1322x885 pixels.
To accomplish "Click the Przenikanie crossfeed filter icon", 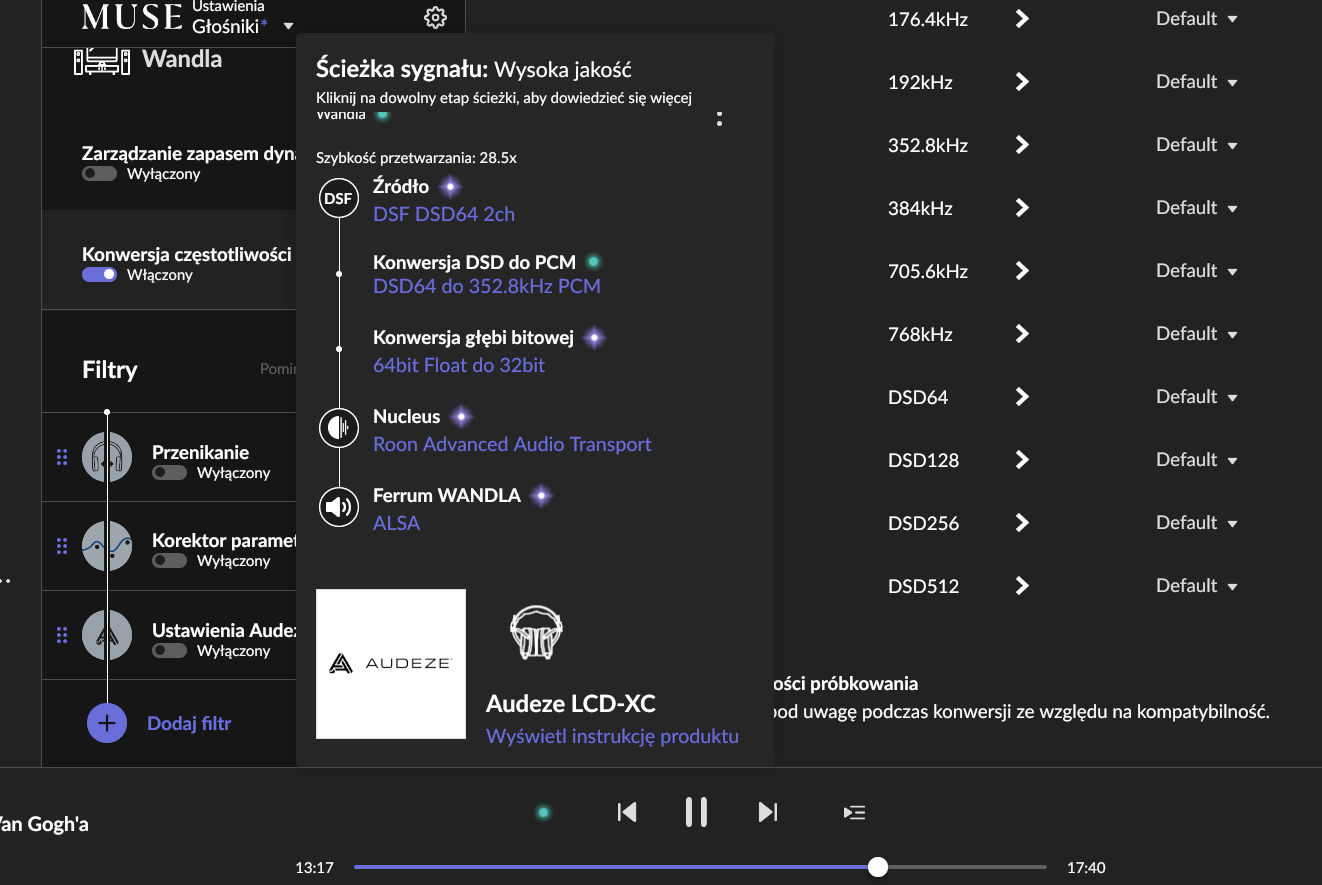I will [107, 458].
